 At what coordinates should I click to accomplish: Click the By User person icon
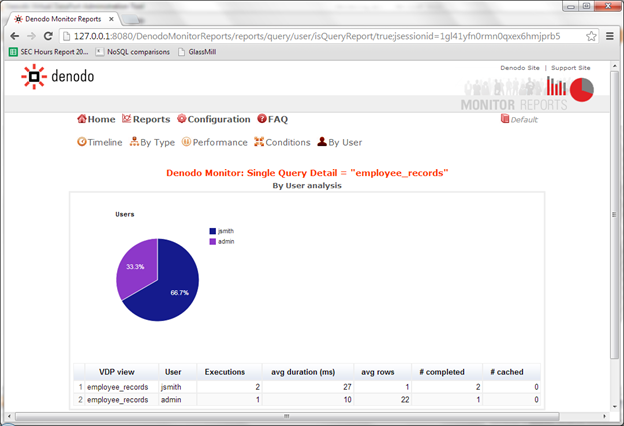[x=322, y=142]
